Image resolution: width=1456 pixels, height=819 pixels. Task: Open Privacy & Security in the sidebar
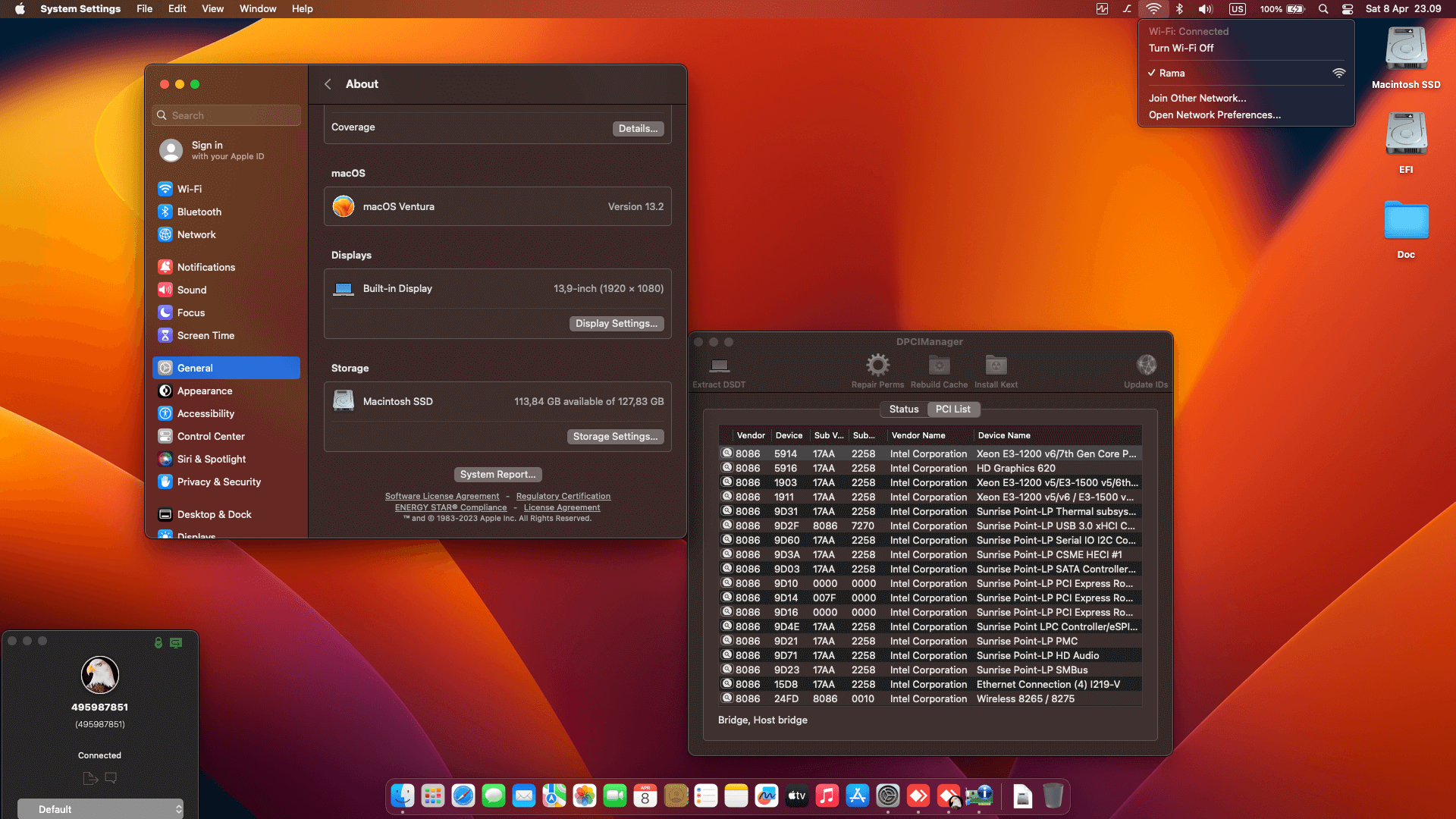(226, 482)
